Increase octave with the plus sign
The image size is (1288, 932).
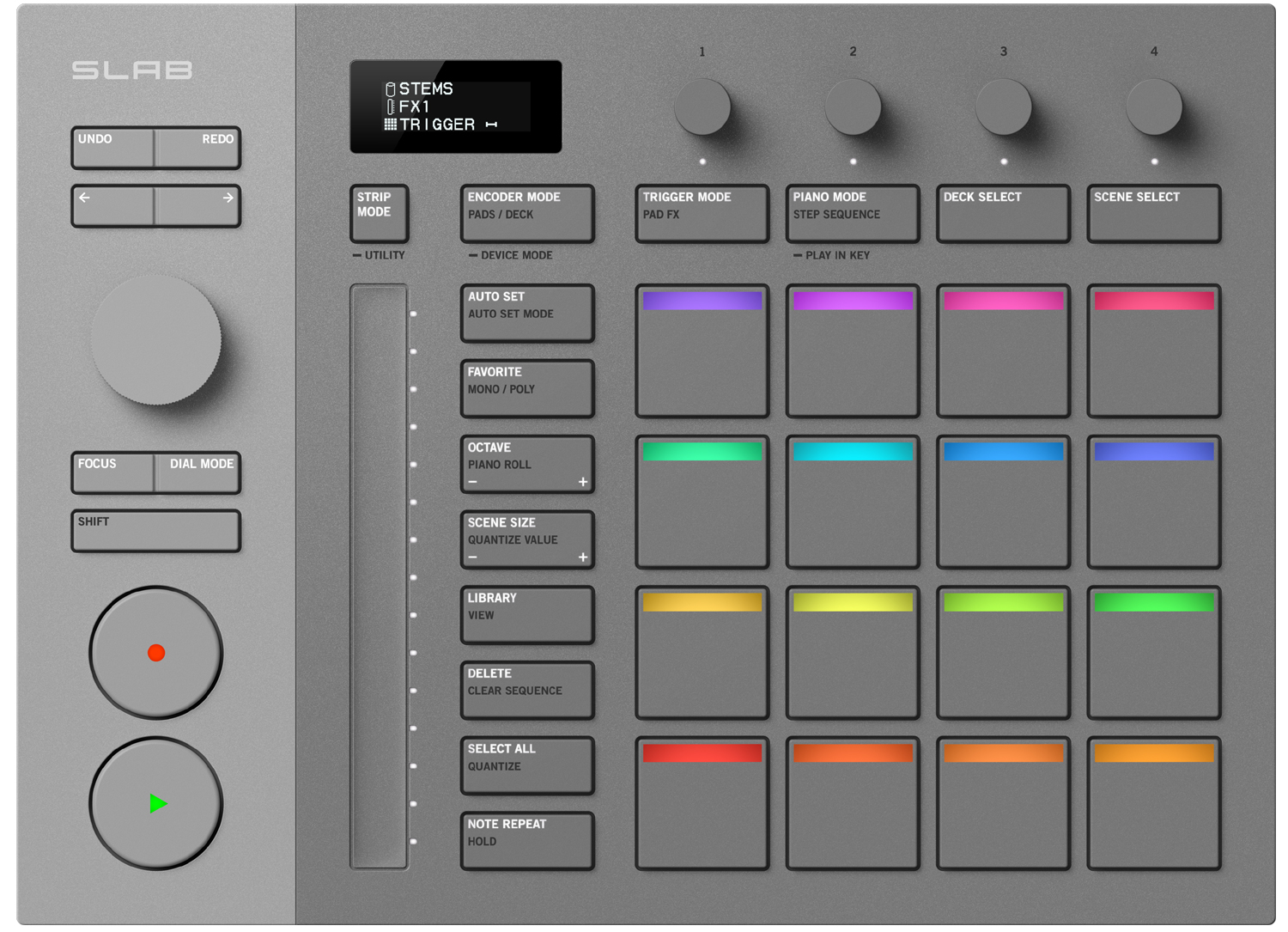pyautogui.click(x=583, y=482)
